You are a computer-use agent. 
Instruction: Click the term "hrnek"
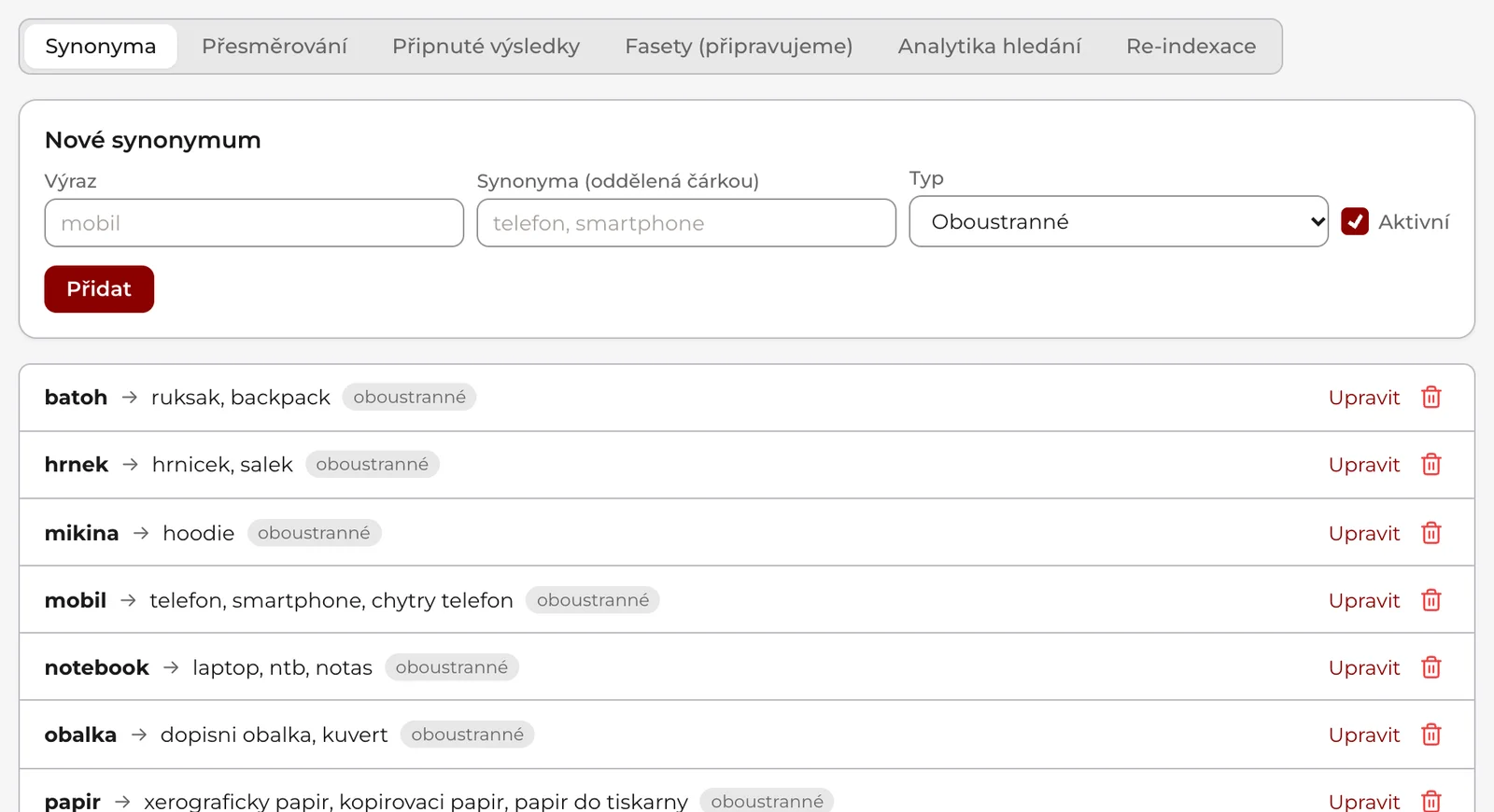click(x=77, y=465)
